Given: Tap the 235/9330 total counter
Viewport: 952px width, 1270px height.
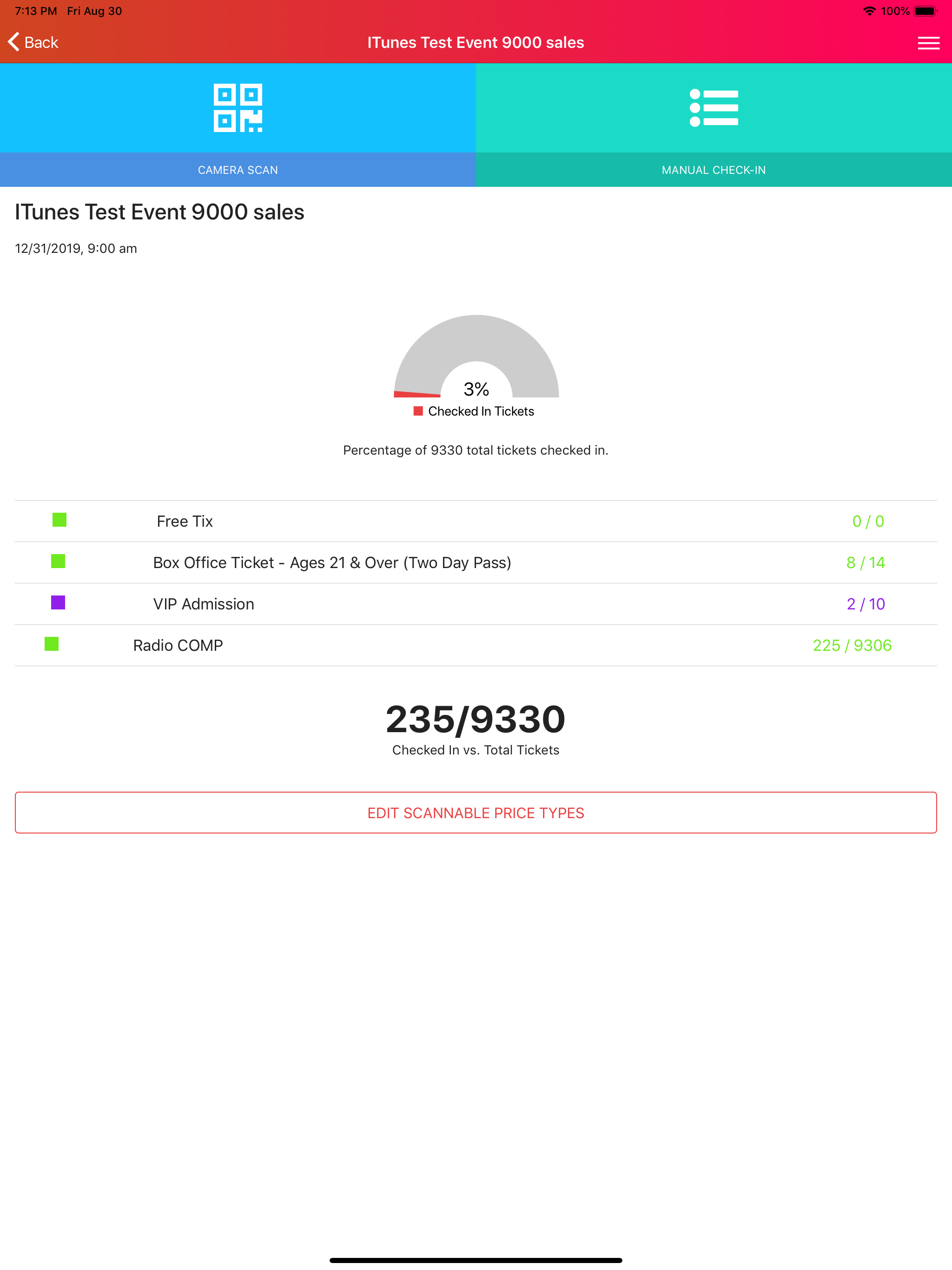Looking at the screenshot, I should point(476,719).
